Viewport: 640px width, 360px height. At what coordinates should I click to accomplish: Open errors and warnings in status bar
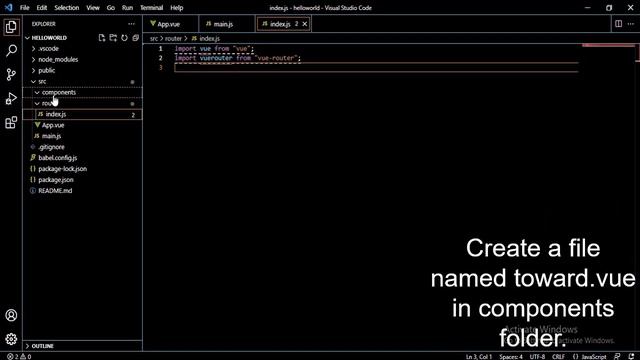(x=19, y=356)
